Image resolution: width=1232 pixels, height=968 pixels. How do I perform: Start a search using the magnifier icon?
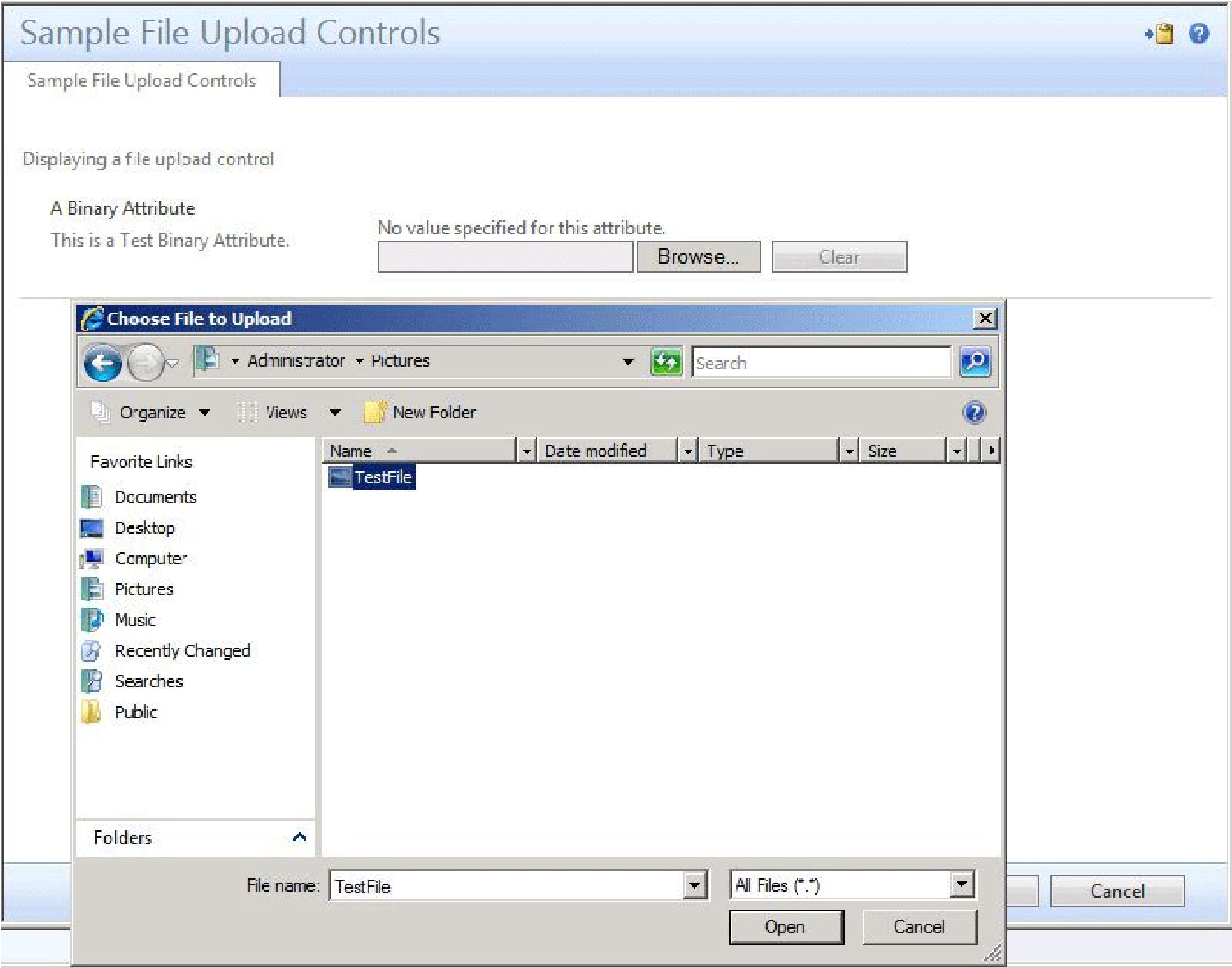click(975, 361)
